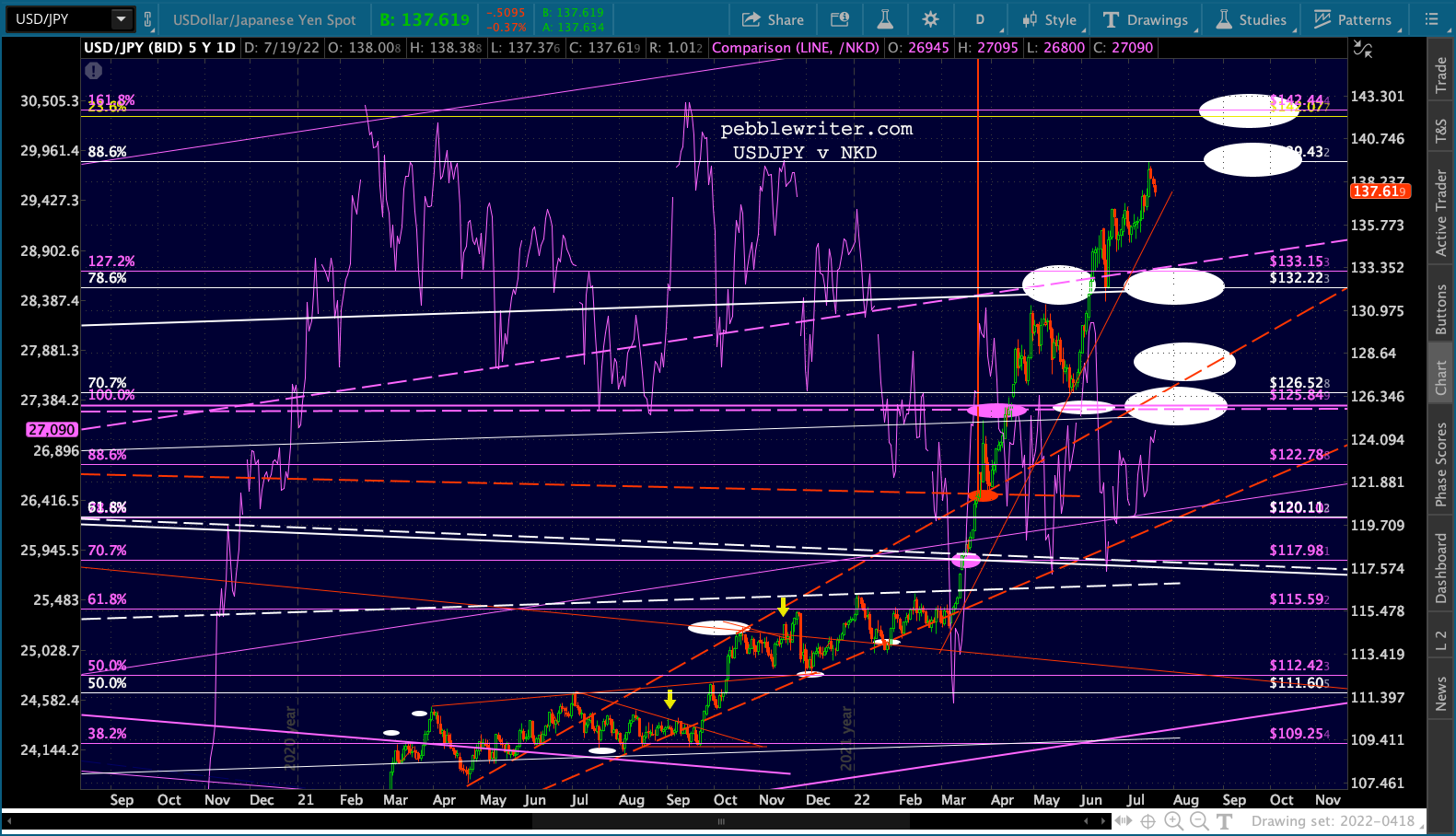Share the current chart

[x=773, y=19]
